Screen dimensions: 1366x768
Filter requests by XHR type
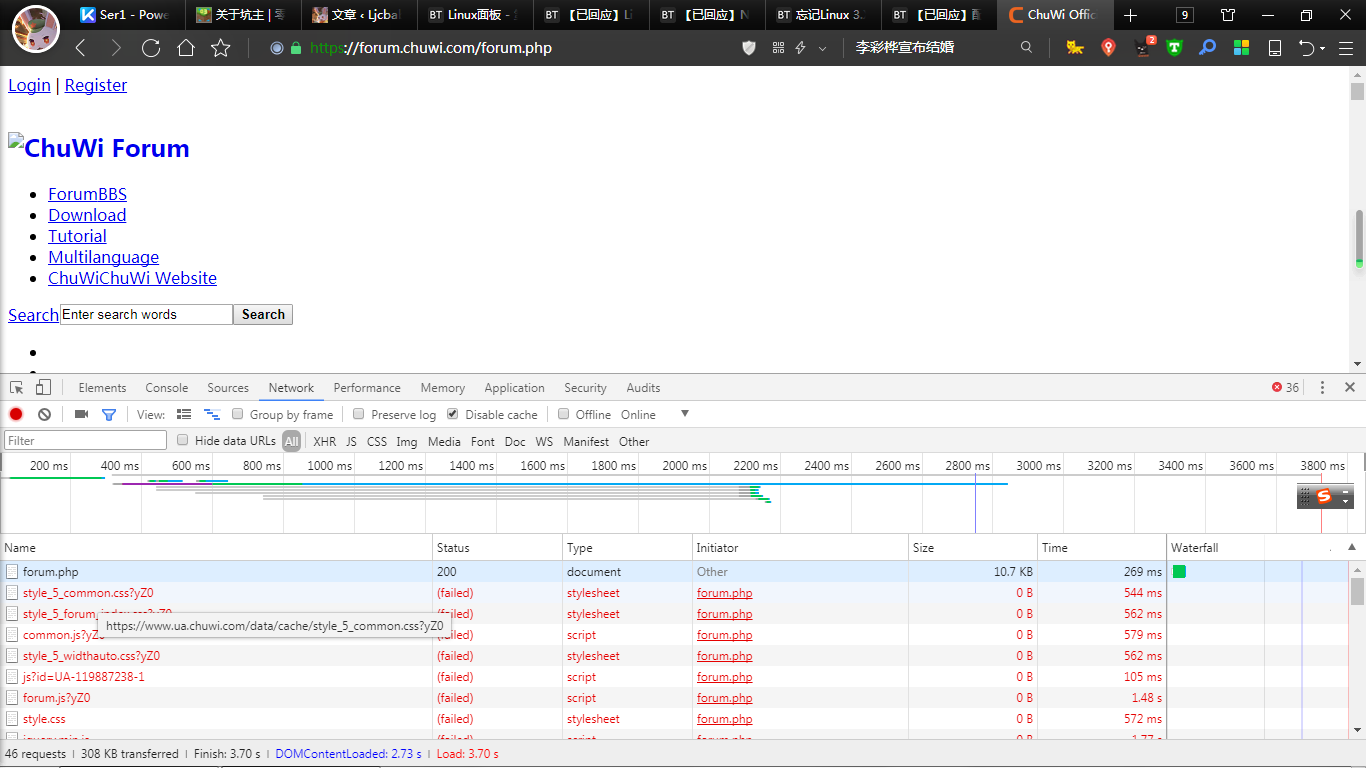click(x=324, y=441)
